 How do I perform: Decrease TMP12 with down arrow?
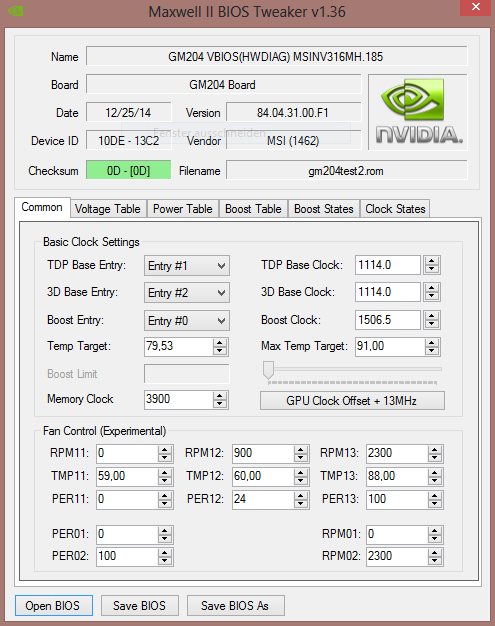tap(300, 481)
